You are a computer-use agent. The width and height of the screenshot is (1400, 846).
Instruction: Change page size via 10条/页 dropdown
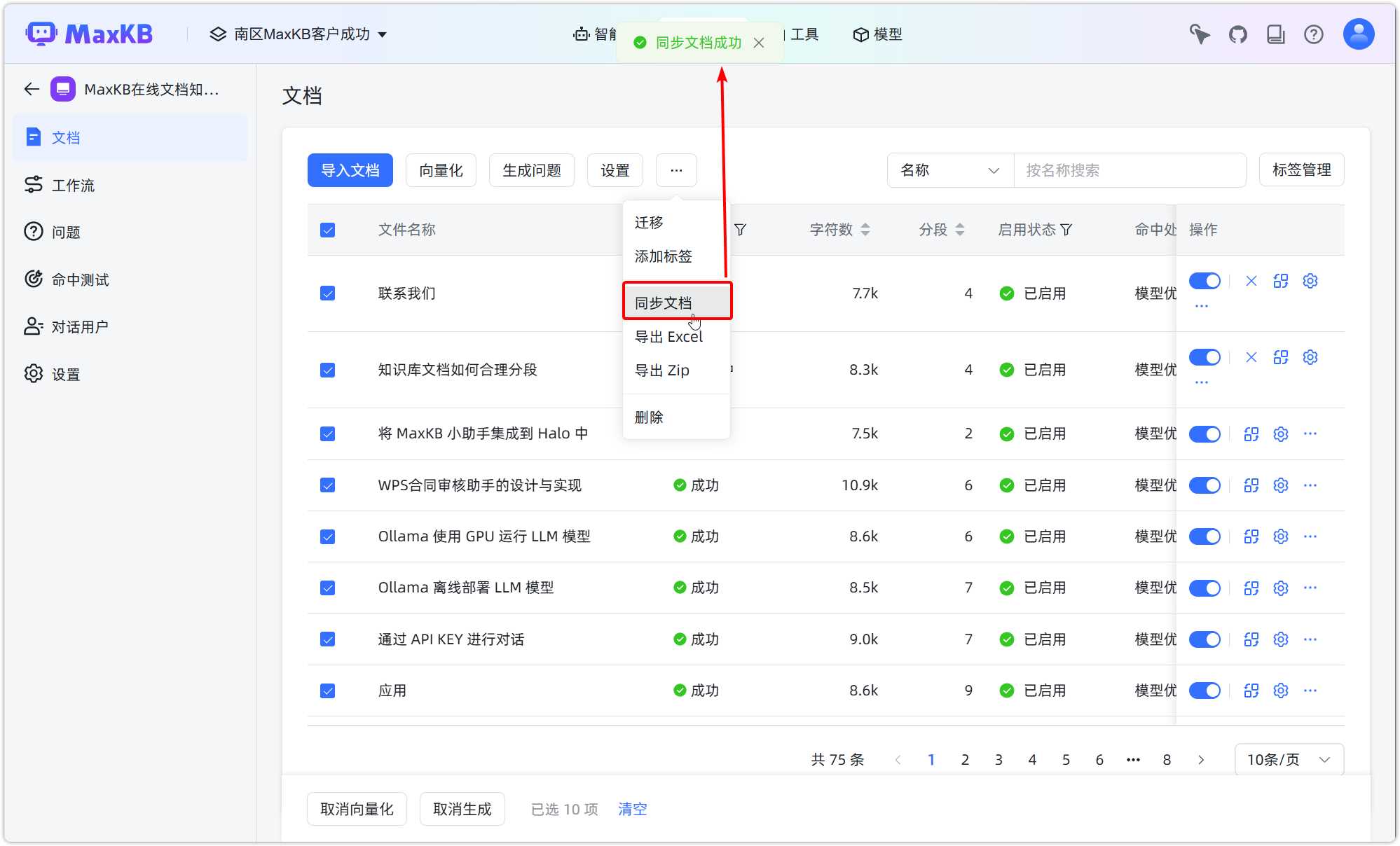click(1289, 759)
